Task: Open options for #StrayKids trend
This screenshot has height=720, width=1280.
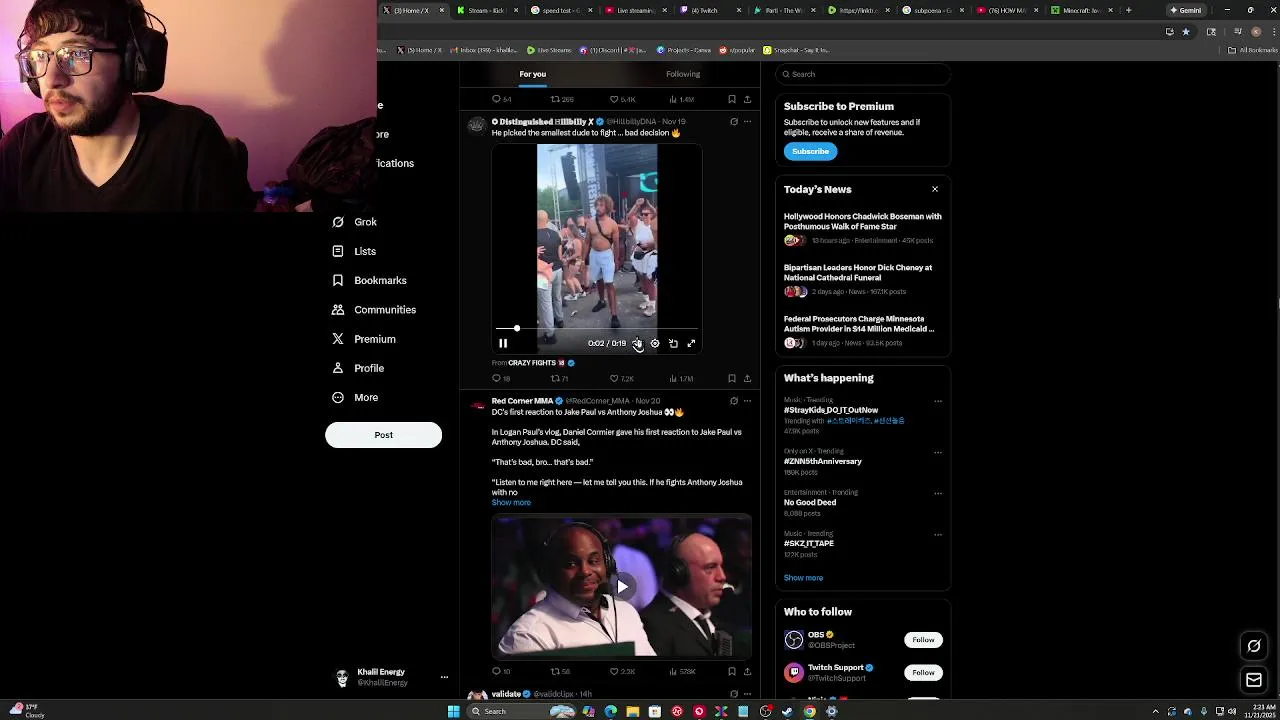Action: tap(938, 401)
